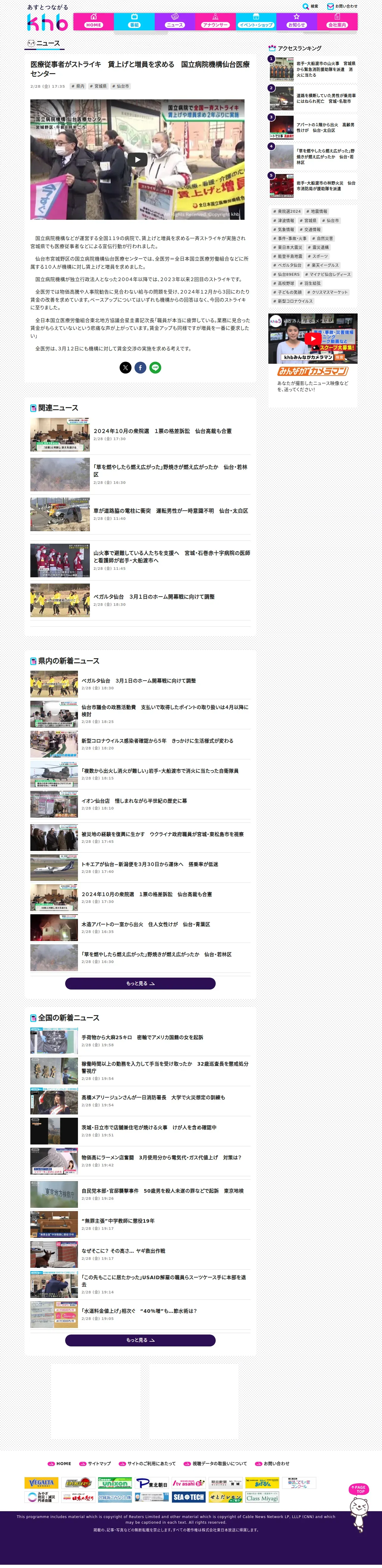
Task: Open the イベント・ショップ navigation tab
Action: (256, 21)
